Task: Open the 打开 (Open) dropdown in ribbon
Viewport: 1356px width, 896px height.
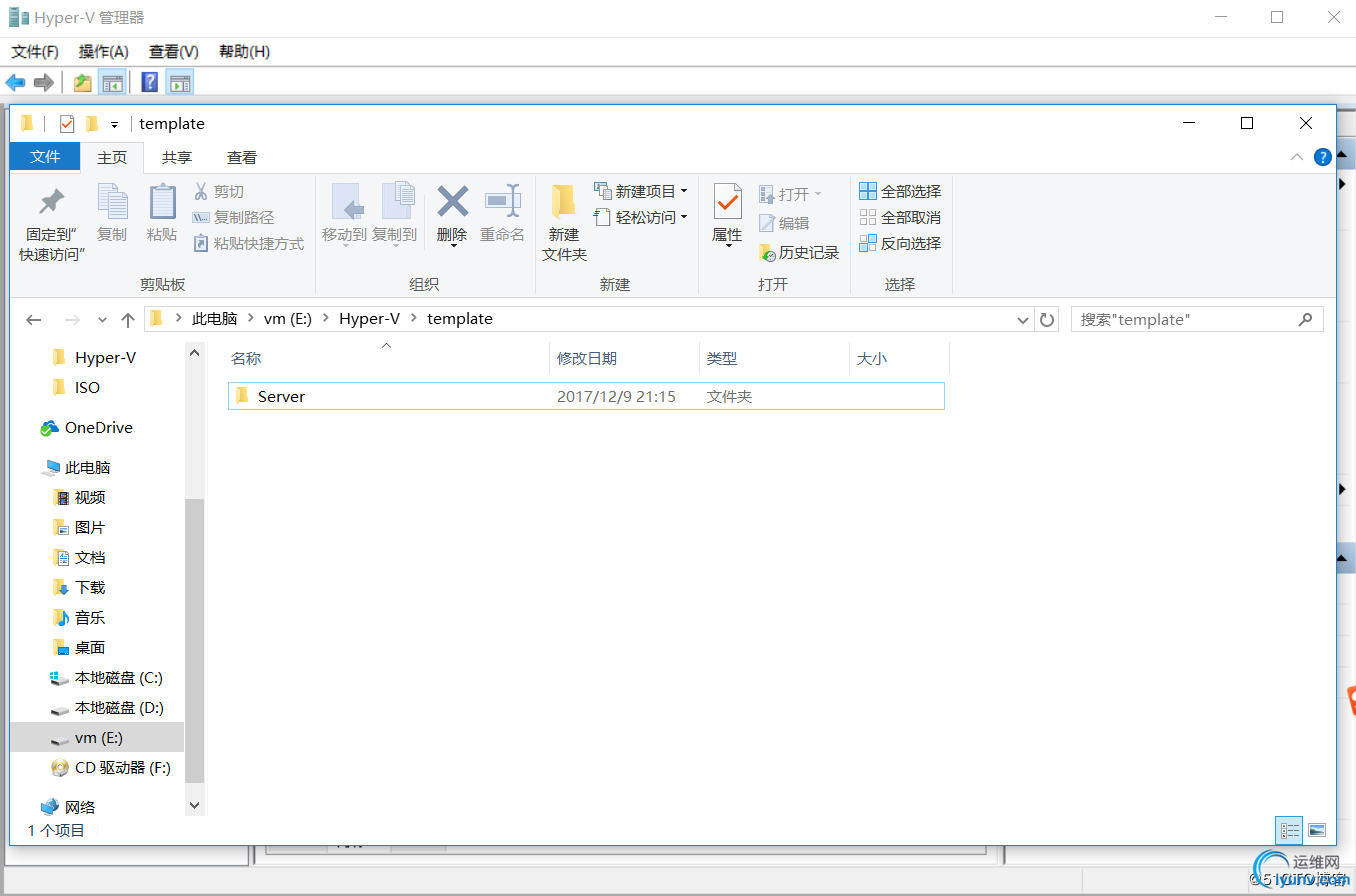Action: pos(791,194)
